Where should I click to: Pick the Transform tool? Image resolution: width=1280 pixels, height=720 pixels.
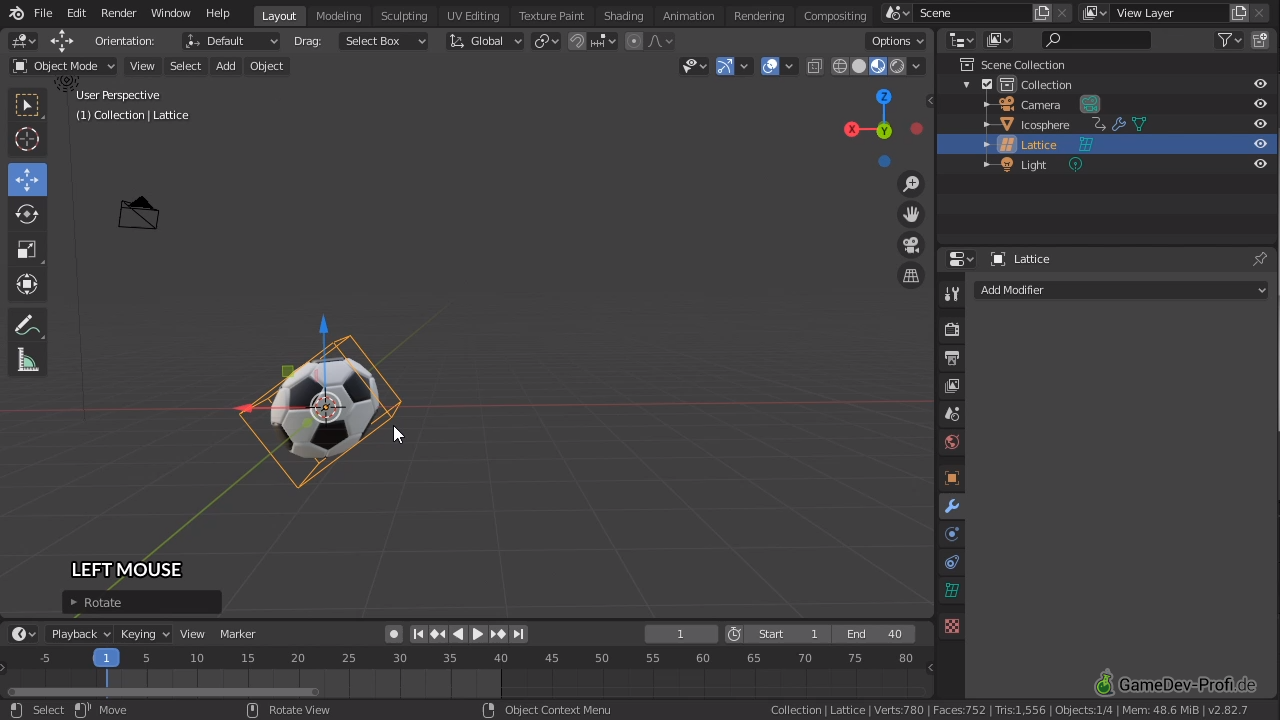pos(27,284)
